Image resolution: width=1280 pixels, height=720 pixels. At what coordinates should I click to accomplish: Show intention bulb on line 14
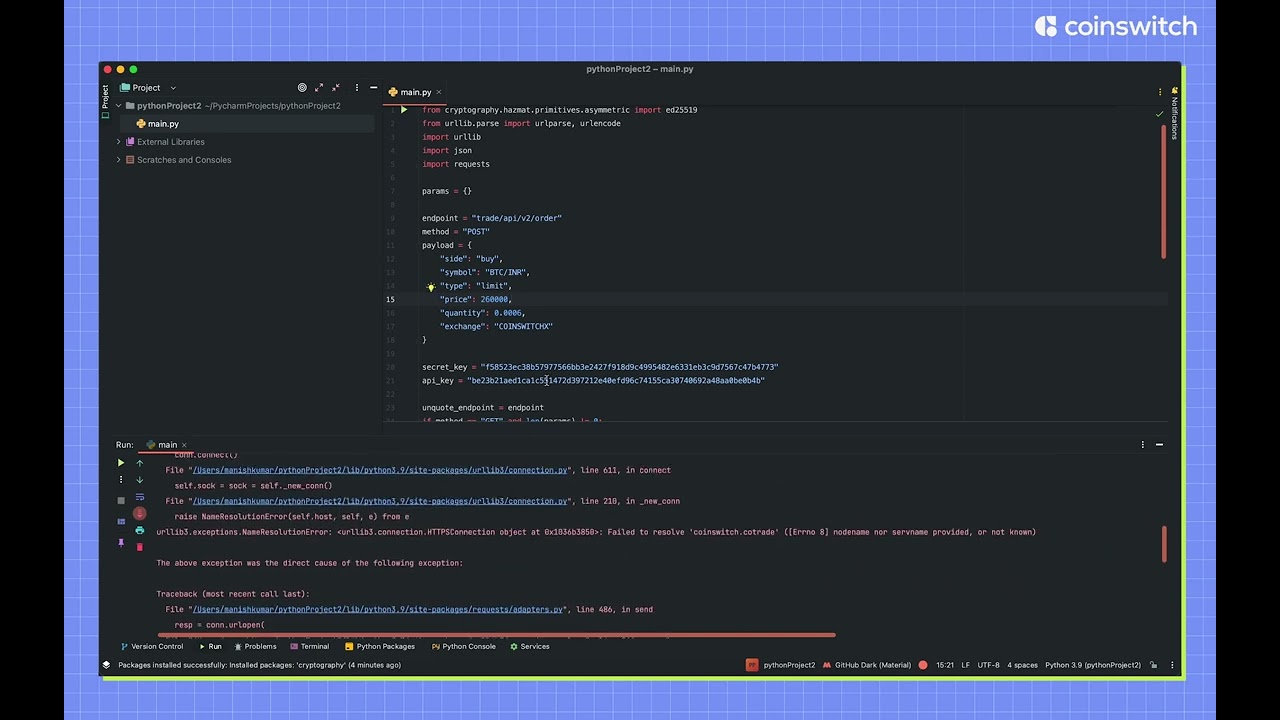(431, 286)
